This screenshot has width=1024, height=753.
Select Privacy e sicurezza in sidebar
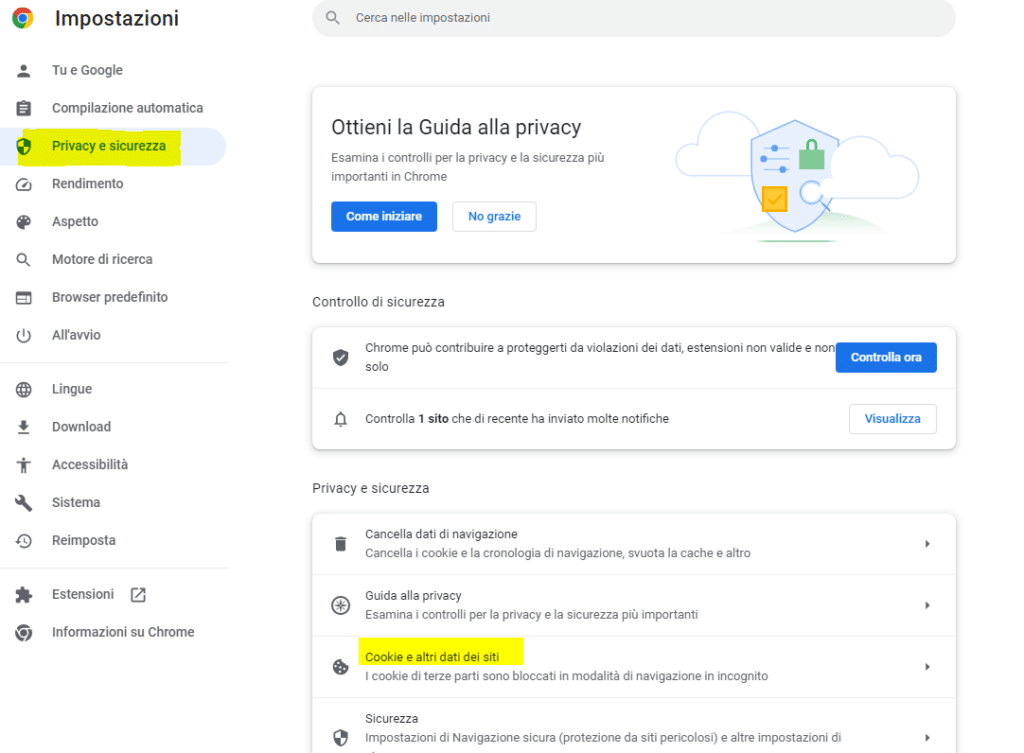(x=113, y=146)
